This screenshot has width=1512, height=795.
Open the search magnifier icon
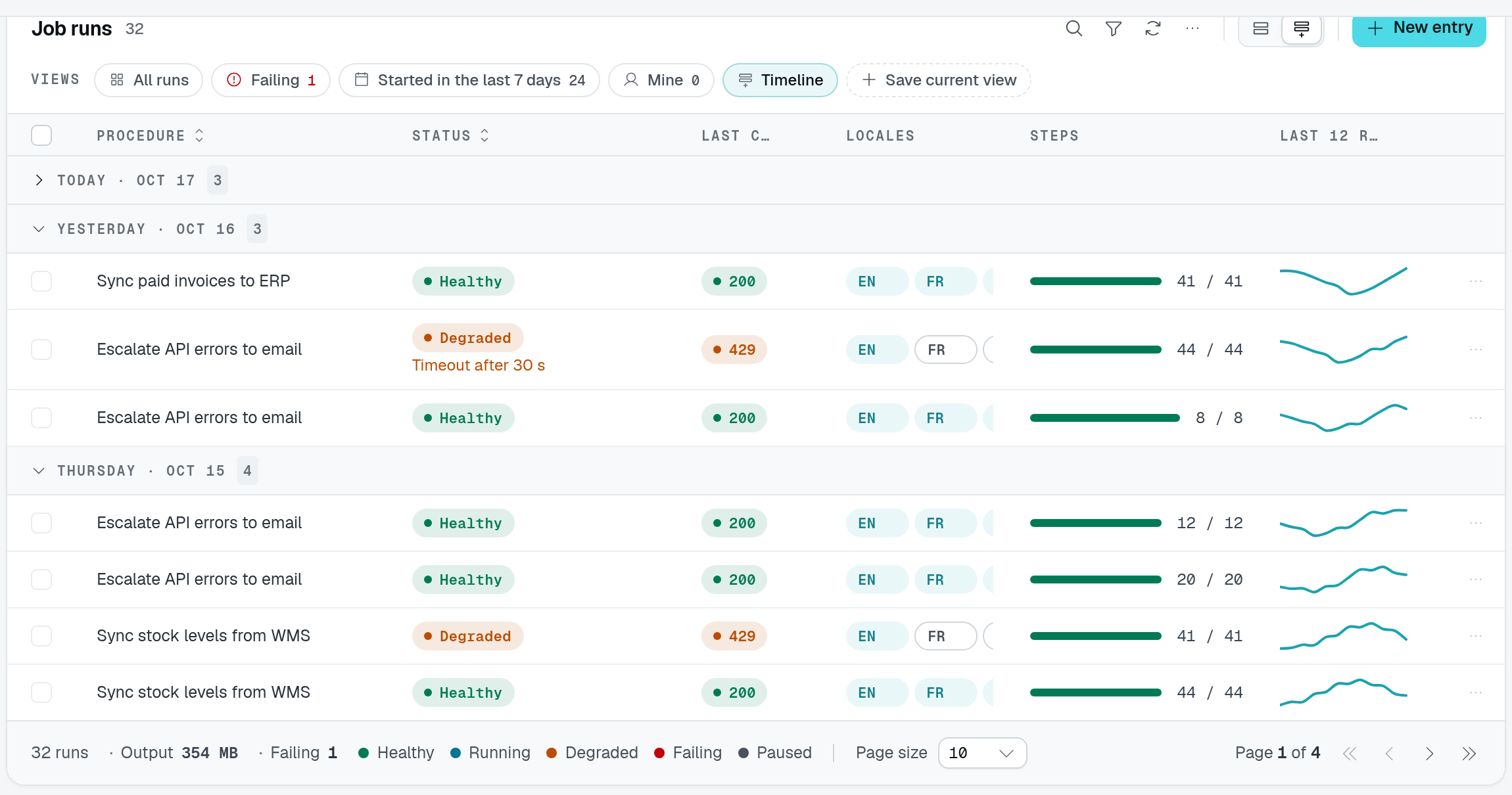[1074, 29]
